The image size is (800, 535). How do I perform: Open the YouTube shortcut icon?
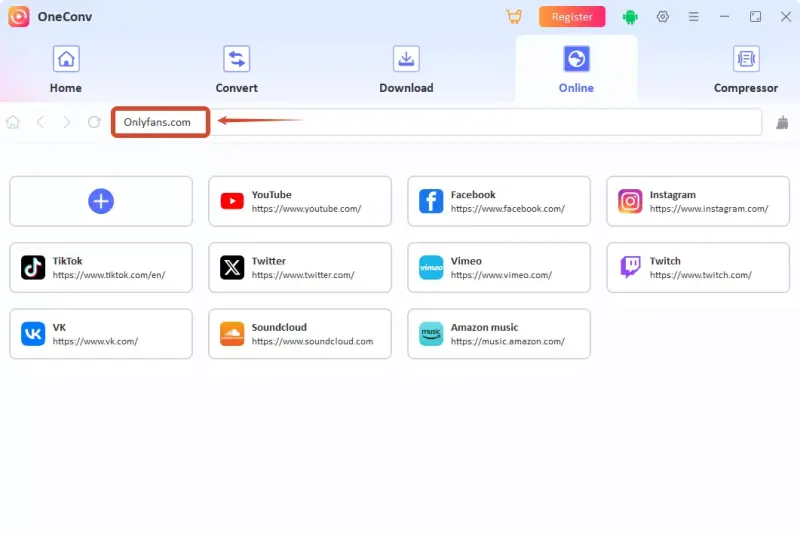click(232, 201)
